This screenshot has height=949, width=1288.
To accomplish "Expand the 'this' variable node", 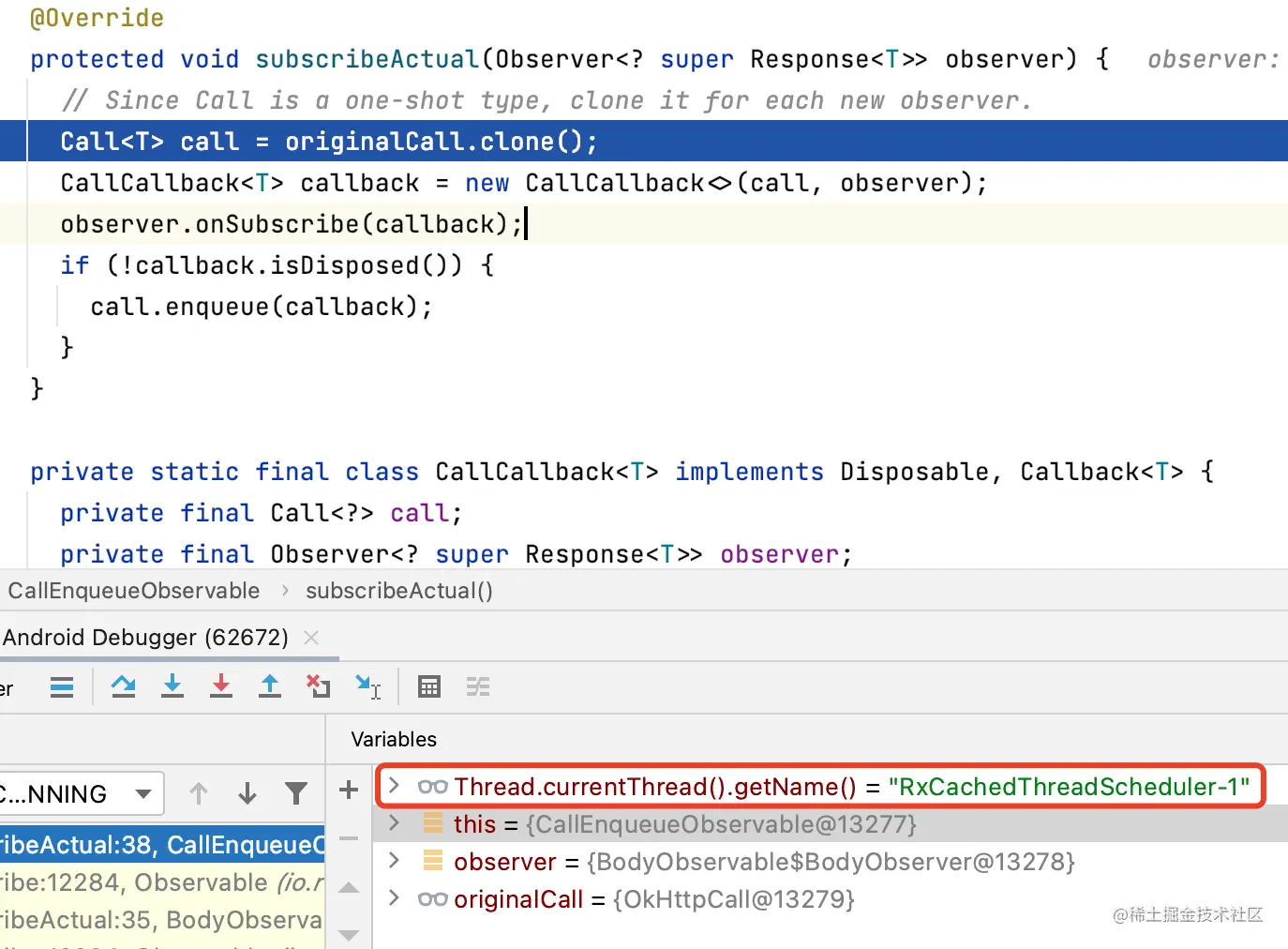I will [x=395, y=823].
